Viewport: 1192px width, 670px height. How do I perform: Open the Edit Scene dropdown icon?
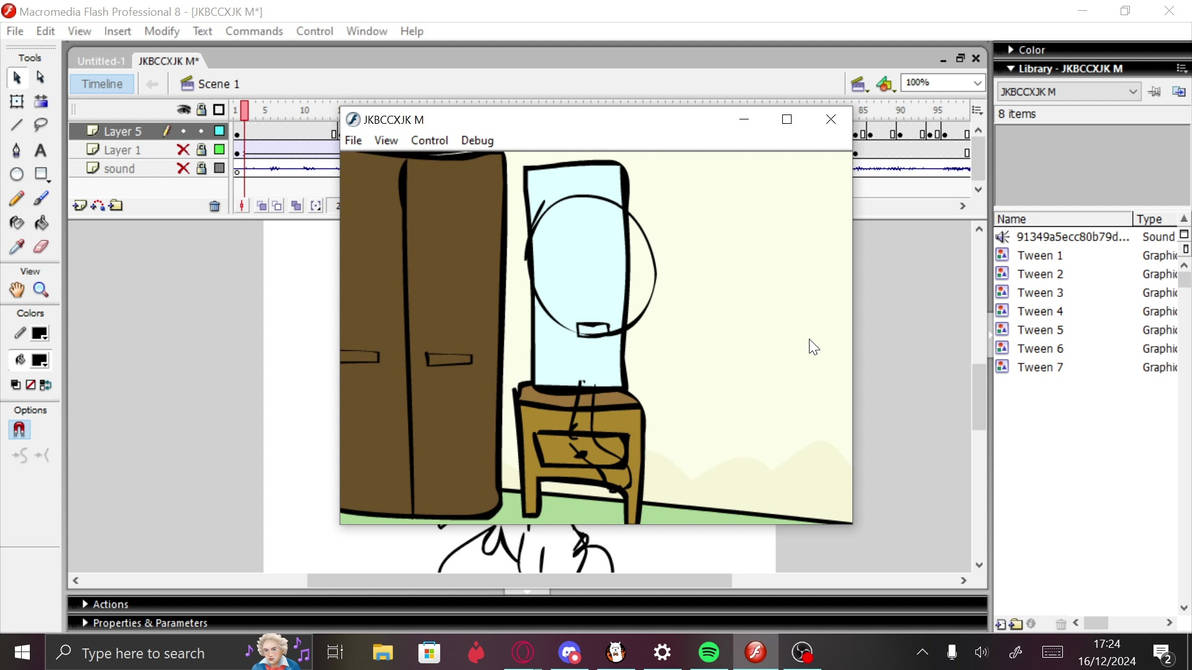coord(859,84)
